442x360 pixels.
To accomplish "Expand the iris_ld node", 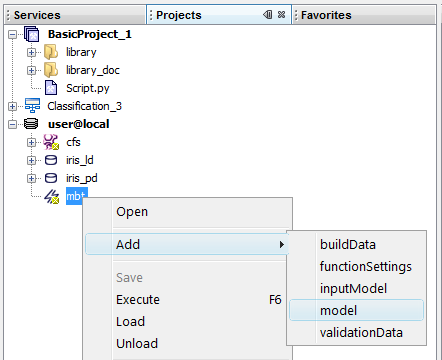I will pyautogui.click(x=31, y=160).
